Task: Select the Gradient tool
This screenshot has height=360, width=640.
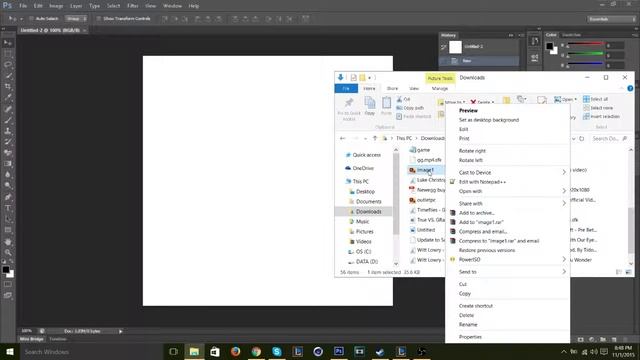Action: coord(8,164)
